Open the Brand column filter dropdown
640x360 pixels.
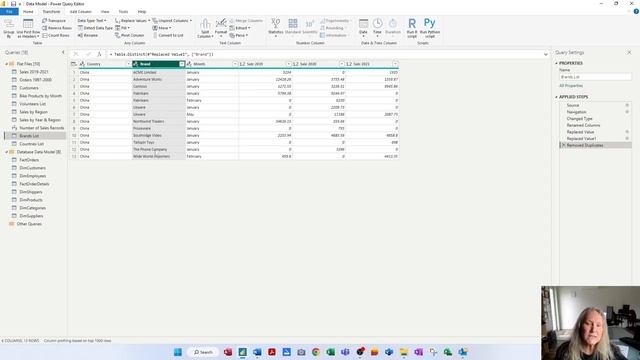[182, 64]
